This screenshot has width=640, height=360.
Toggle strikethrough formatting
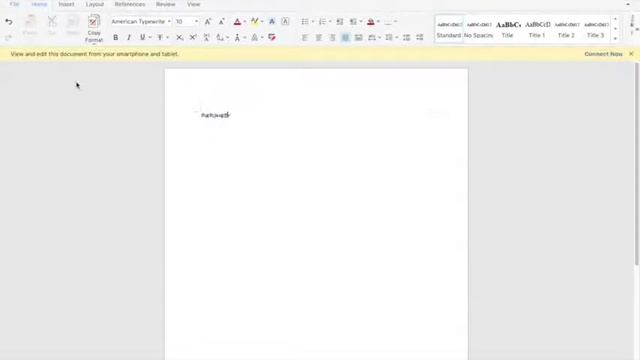160,37
